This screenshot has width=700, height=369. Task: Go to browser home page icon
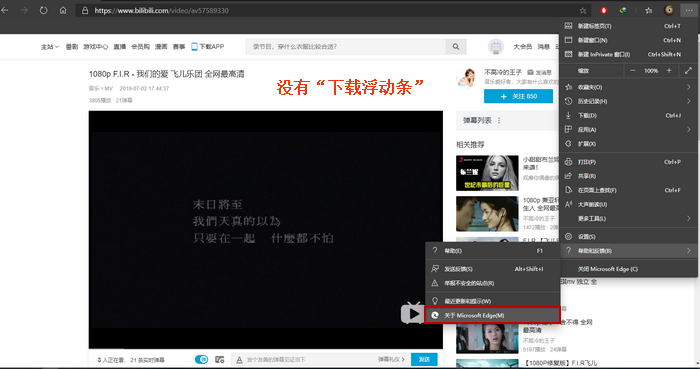coord(63,10)
